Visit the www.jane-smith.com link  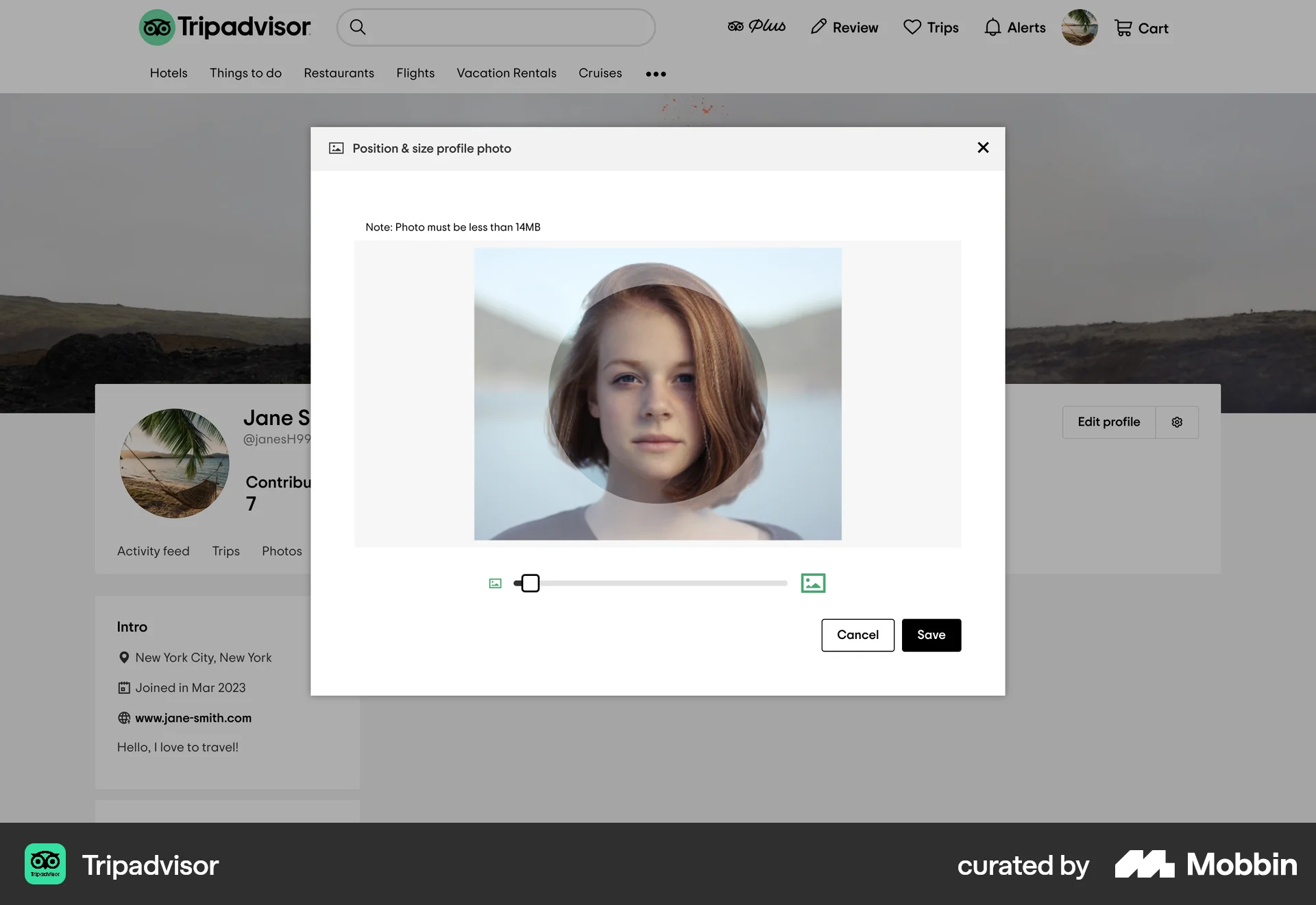coord(193,718)
